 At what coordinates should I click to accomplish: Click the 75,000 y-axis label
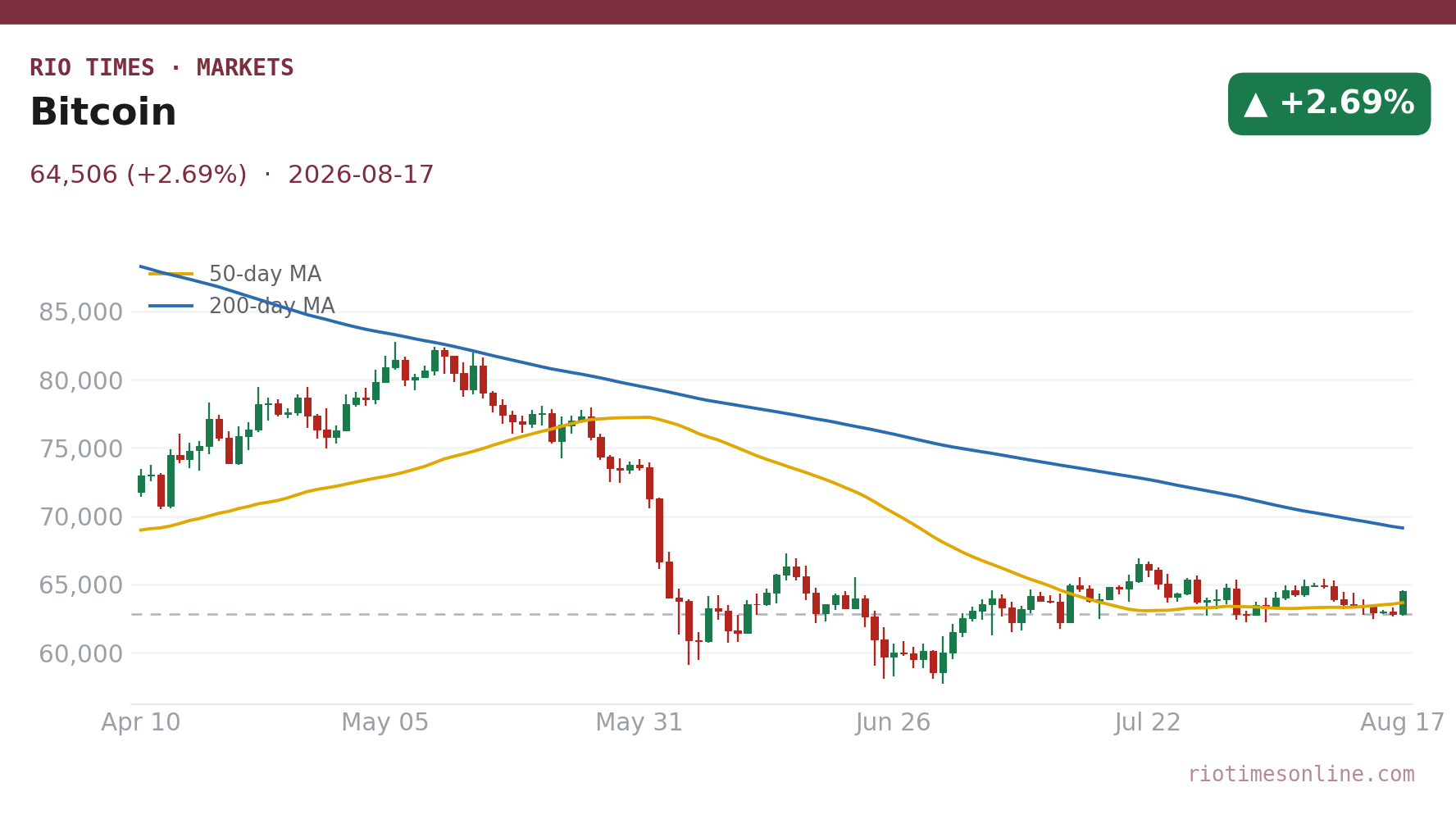coord(80,448)
